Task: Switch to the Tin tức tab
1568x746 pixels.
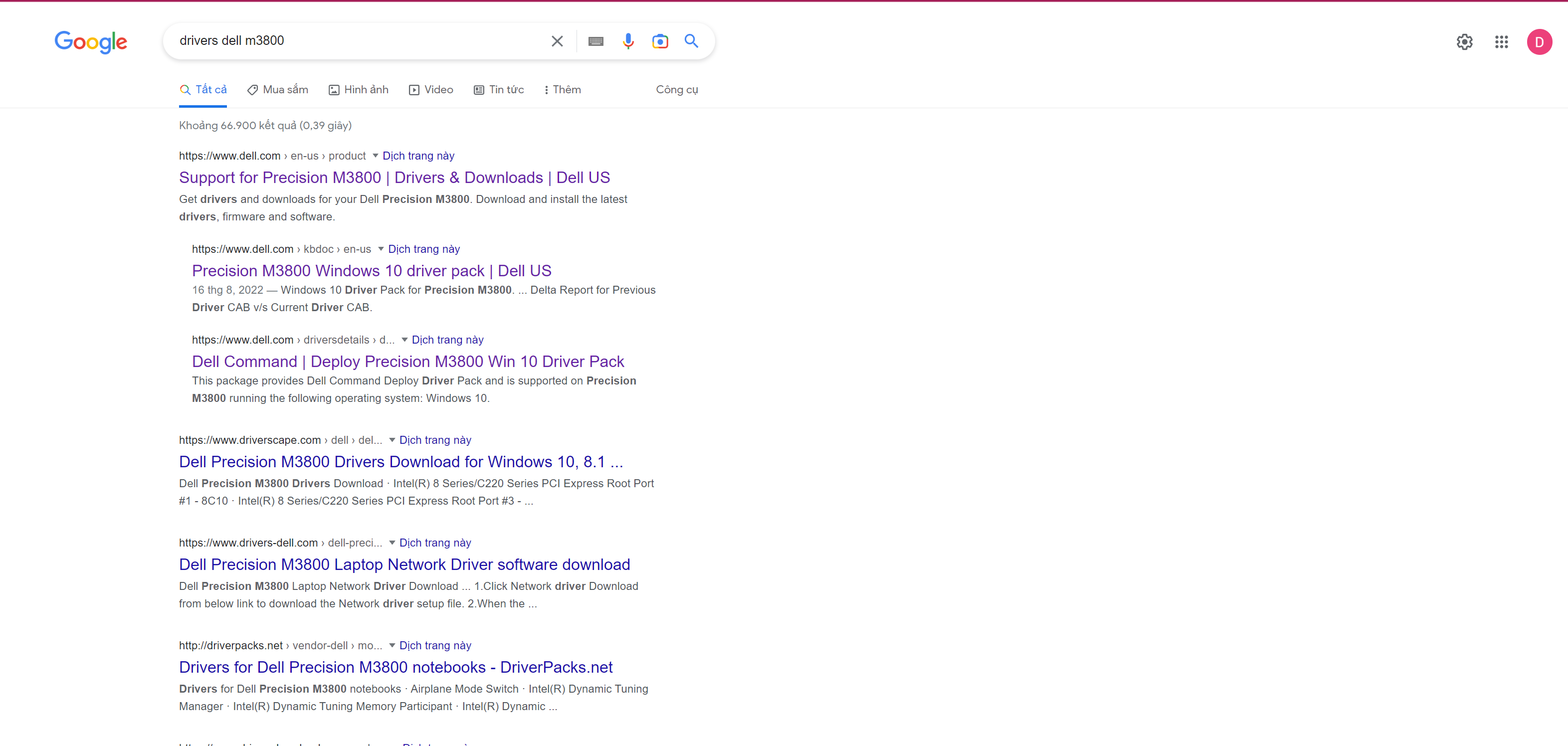Action: click(499, 89)
